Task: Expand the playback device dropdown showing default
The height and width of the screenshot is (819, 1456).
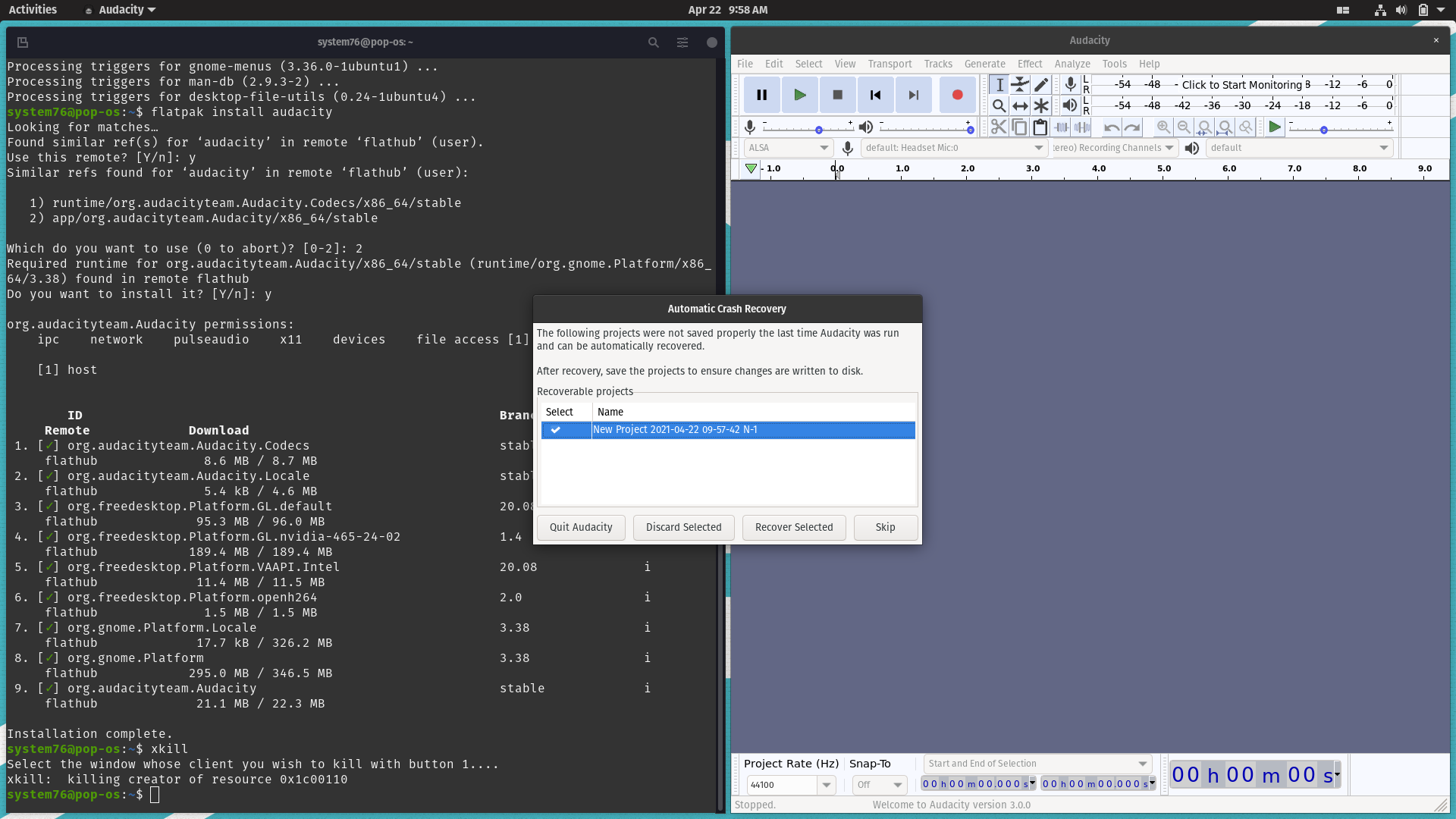Action: point(1383,148)
